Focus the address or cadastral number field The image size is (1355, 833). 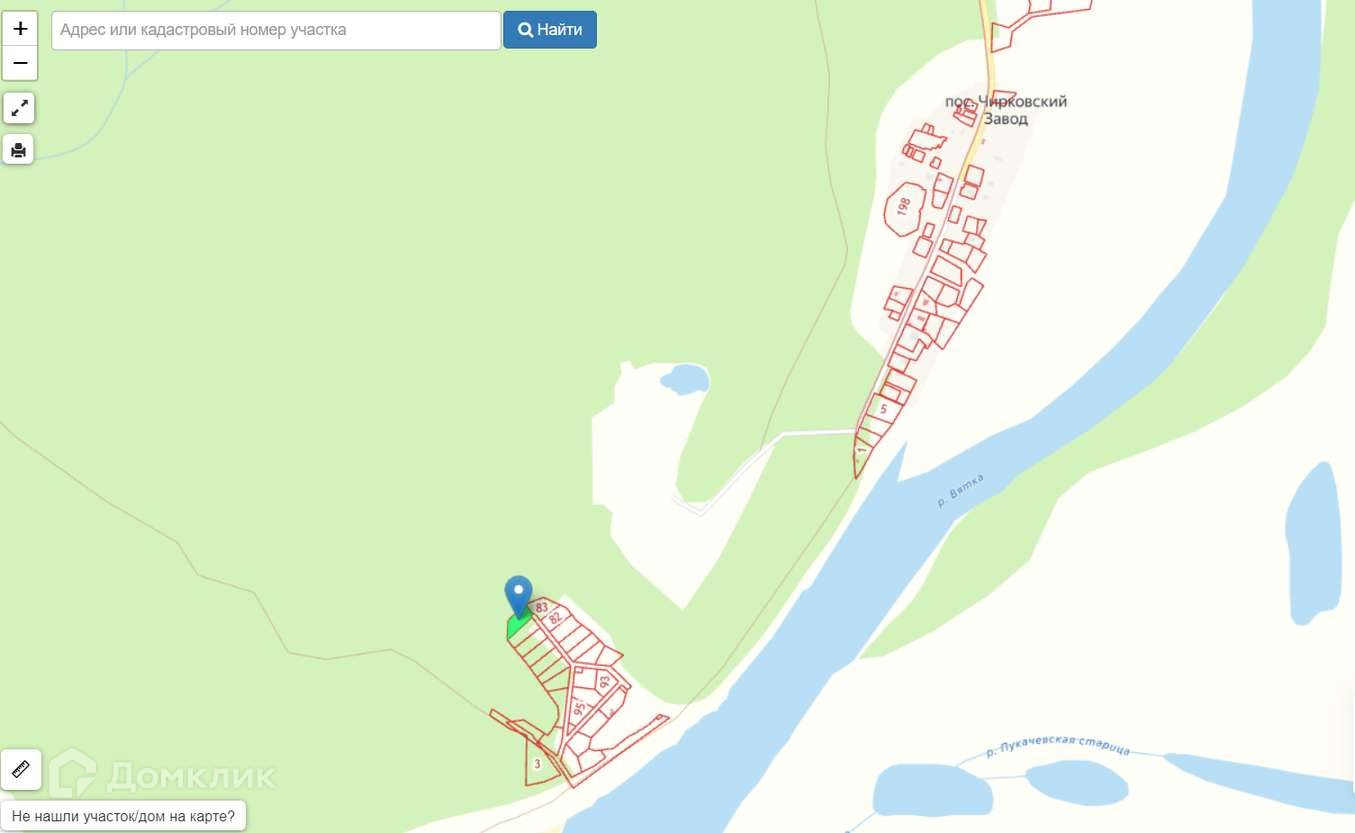[x=276, y=30]
